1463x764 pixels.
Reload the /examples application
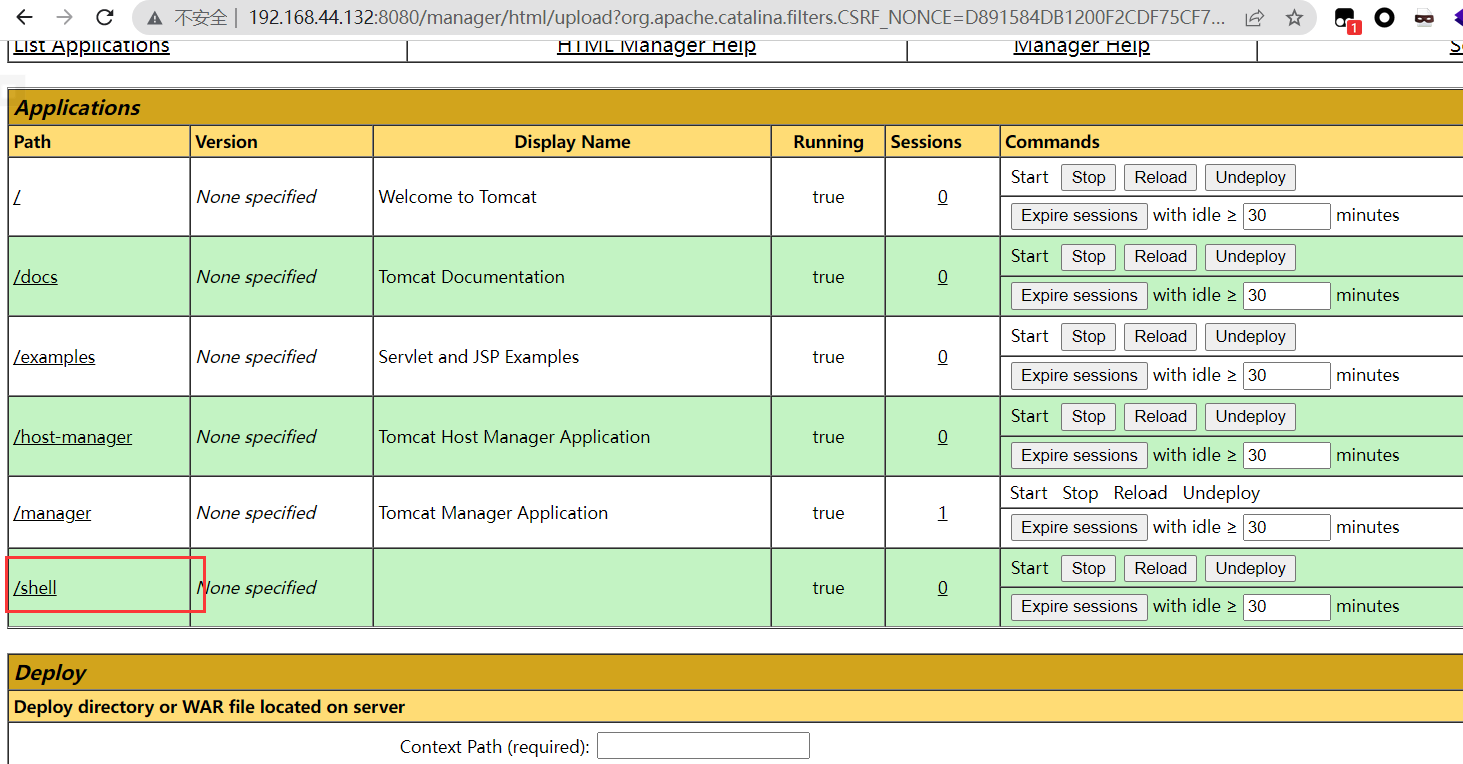click(x=1160, y=336)
